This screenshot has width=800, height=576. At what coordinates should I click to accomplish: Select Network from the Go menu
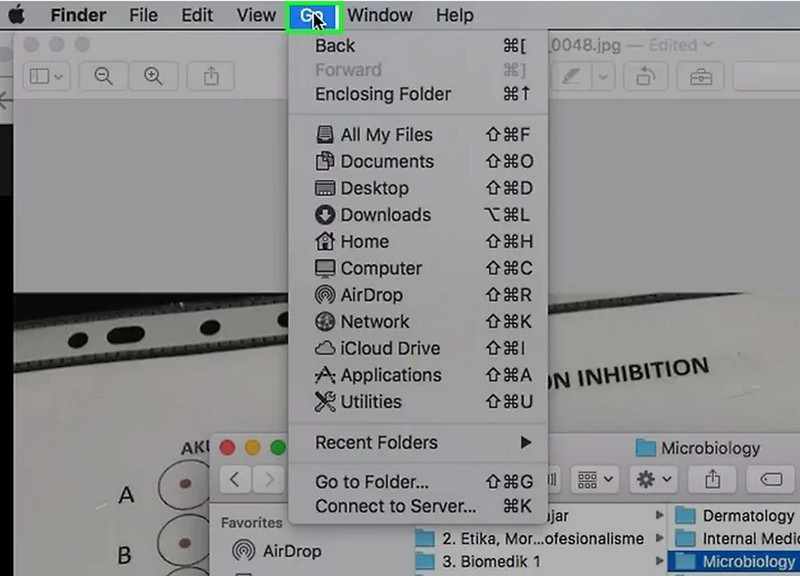[418, 321]
